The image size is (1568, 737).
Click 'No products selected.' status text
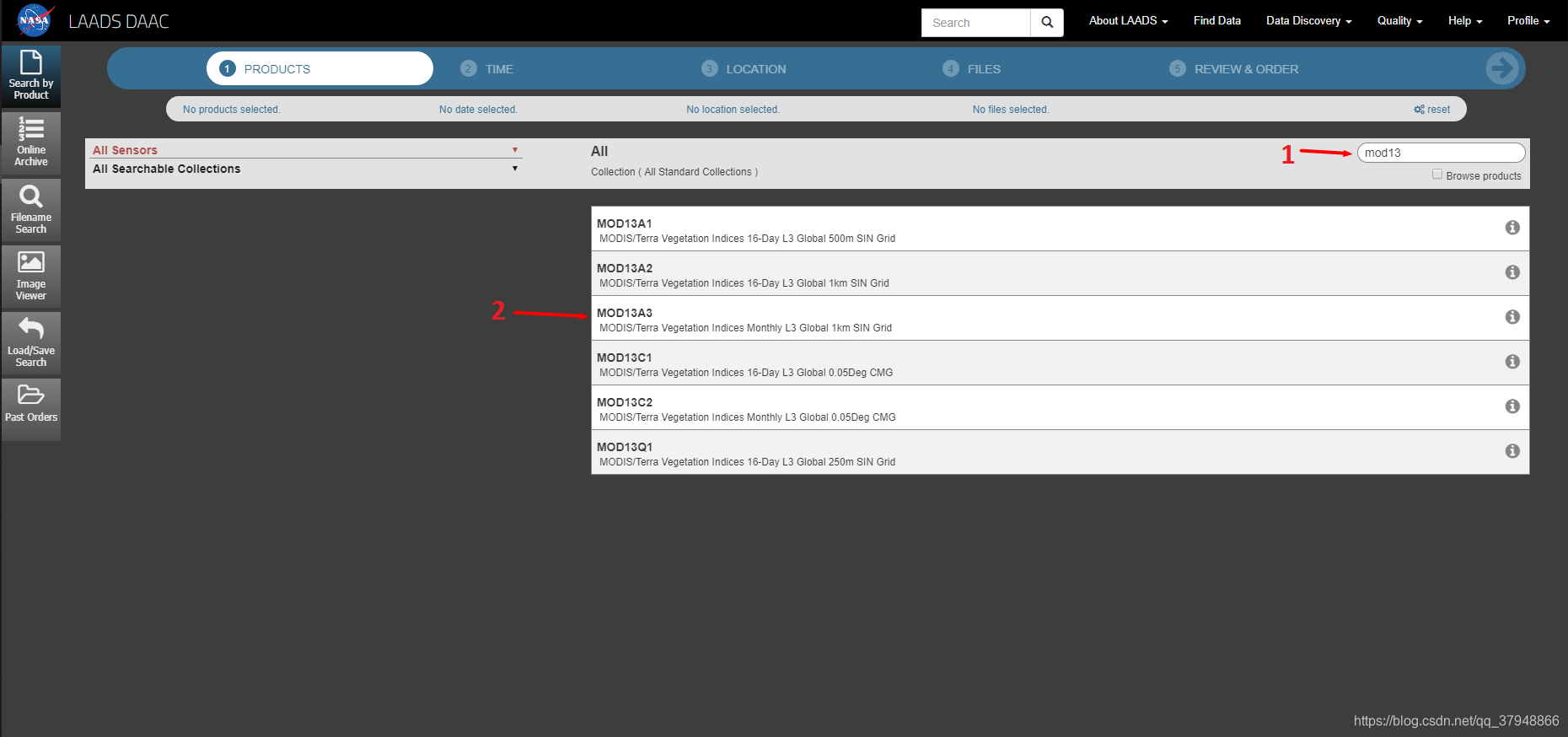click(x=232, y=110)
